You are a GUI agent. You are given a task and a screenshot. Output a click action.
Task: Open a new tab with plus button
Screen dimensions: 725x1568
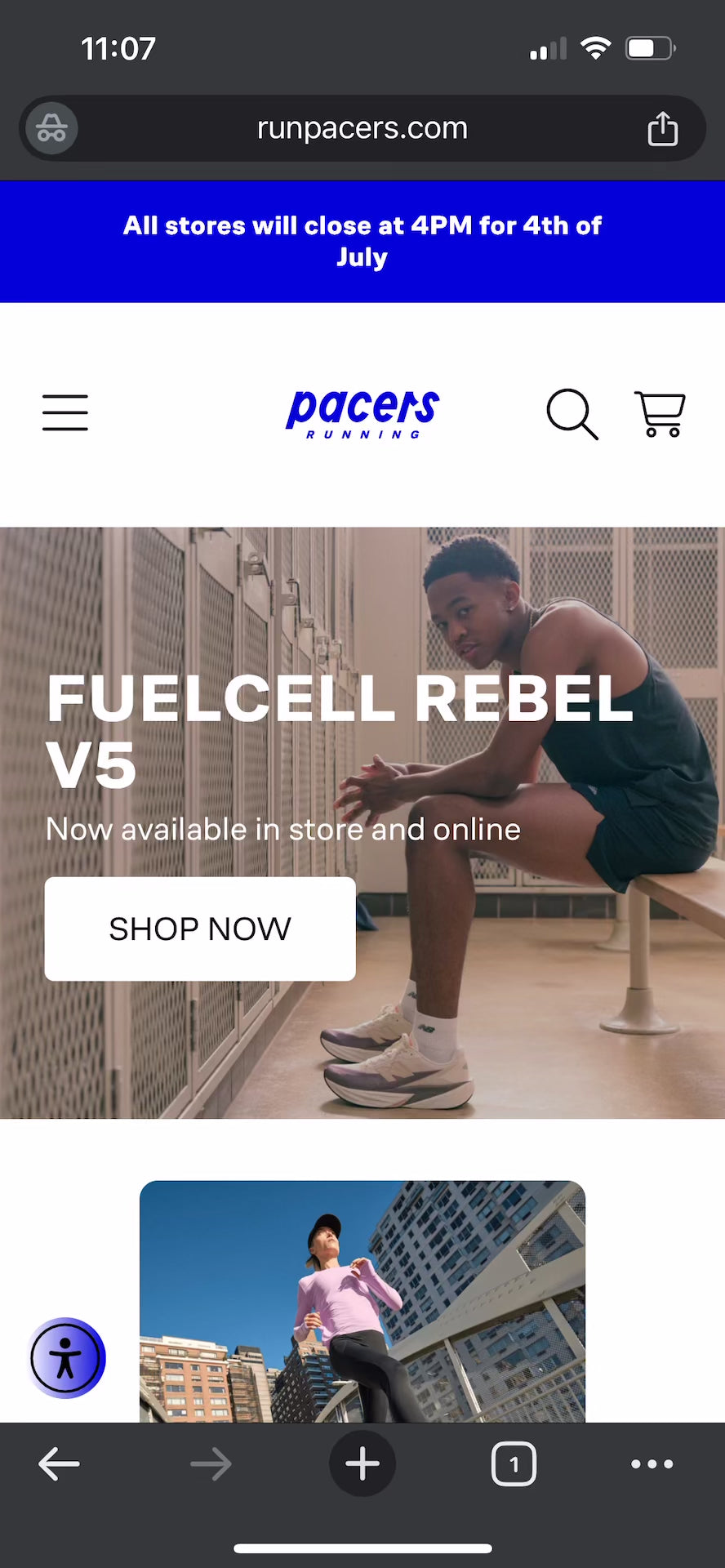click(362, 1463)
